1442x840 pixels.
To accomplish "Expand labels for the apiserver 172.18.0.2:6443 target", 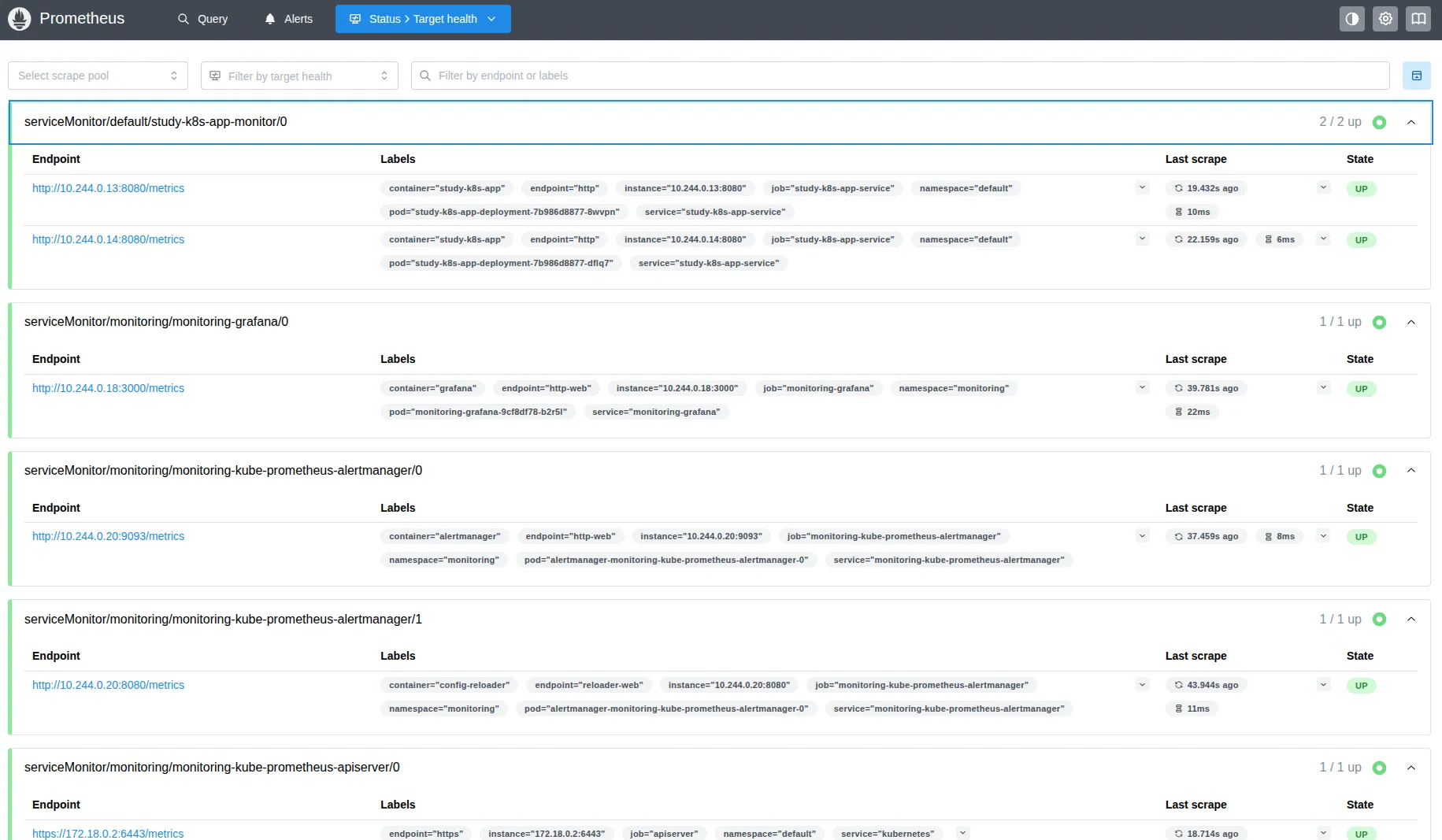I will click(x=962, y=832).
